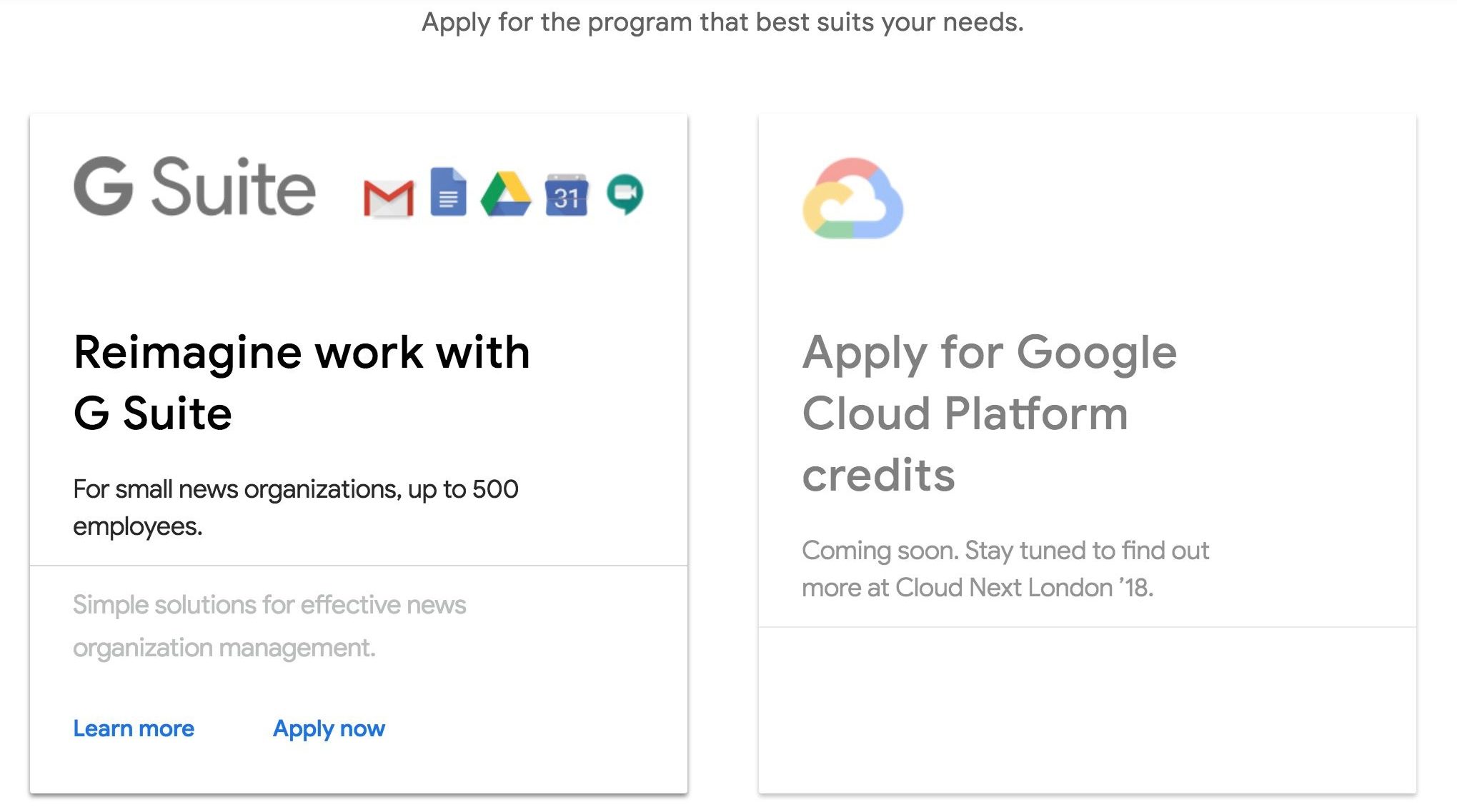Open the Learn more link
1457x812 pixels.
pyautogui.click(x=134, y=728)
